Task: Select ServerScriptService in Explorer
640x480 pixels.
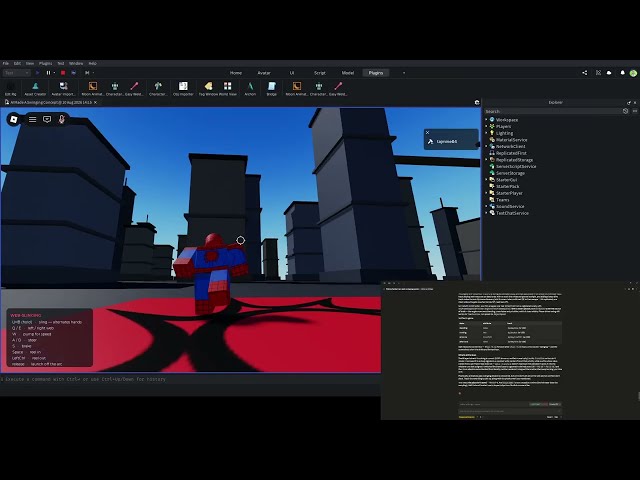Action: 516,167
